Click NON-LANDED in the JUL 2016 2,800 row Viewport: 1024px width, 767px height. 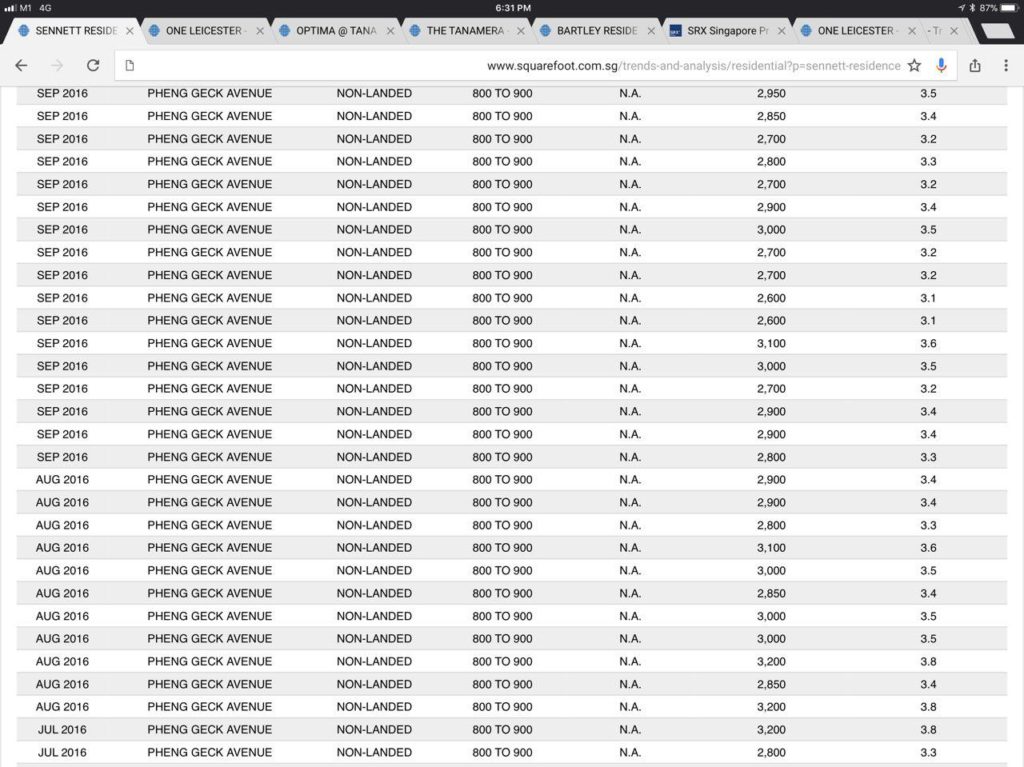pyautogui.click(x=374, y=753)
